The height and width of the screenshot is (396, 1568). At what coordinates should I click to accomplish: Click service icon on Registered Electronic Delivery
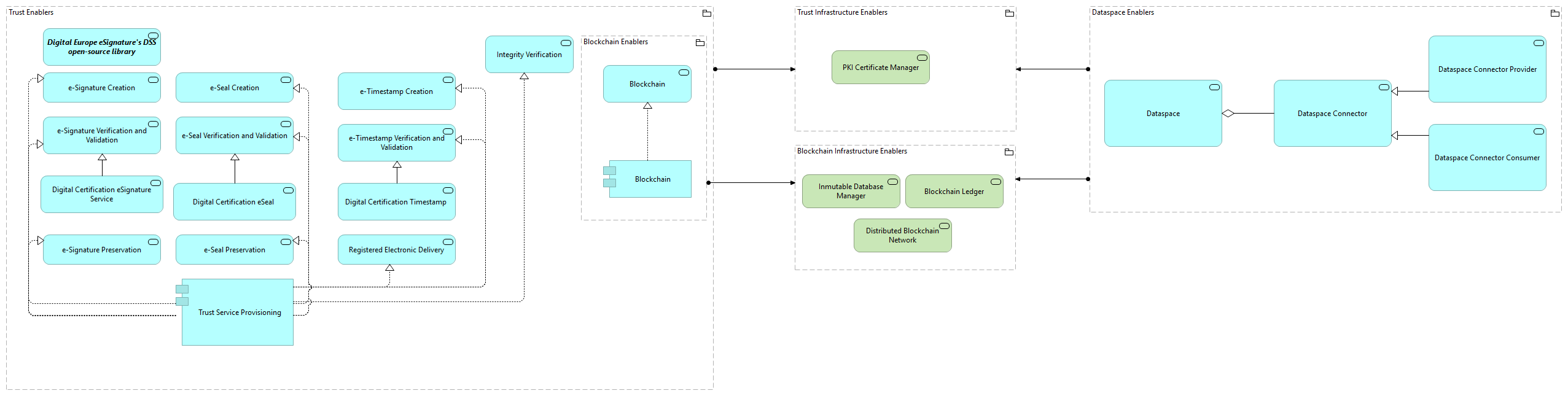[x=448, y=242]
